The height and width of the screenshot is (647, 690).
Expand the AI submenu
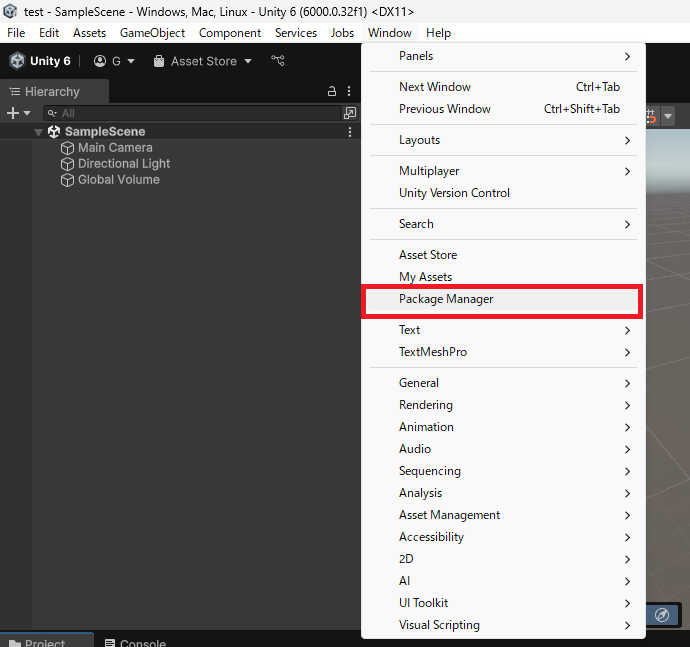[x=503, y=581]
